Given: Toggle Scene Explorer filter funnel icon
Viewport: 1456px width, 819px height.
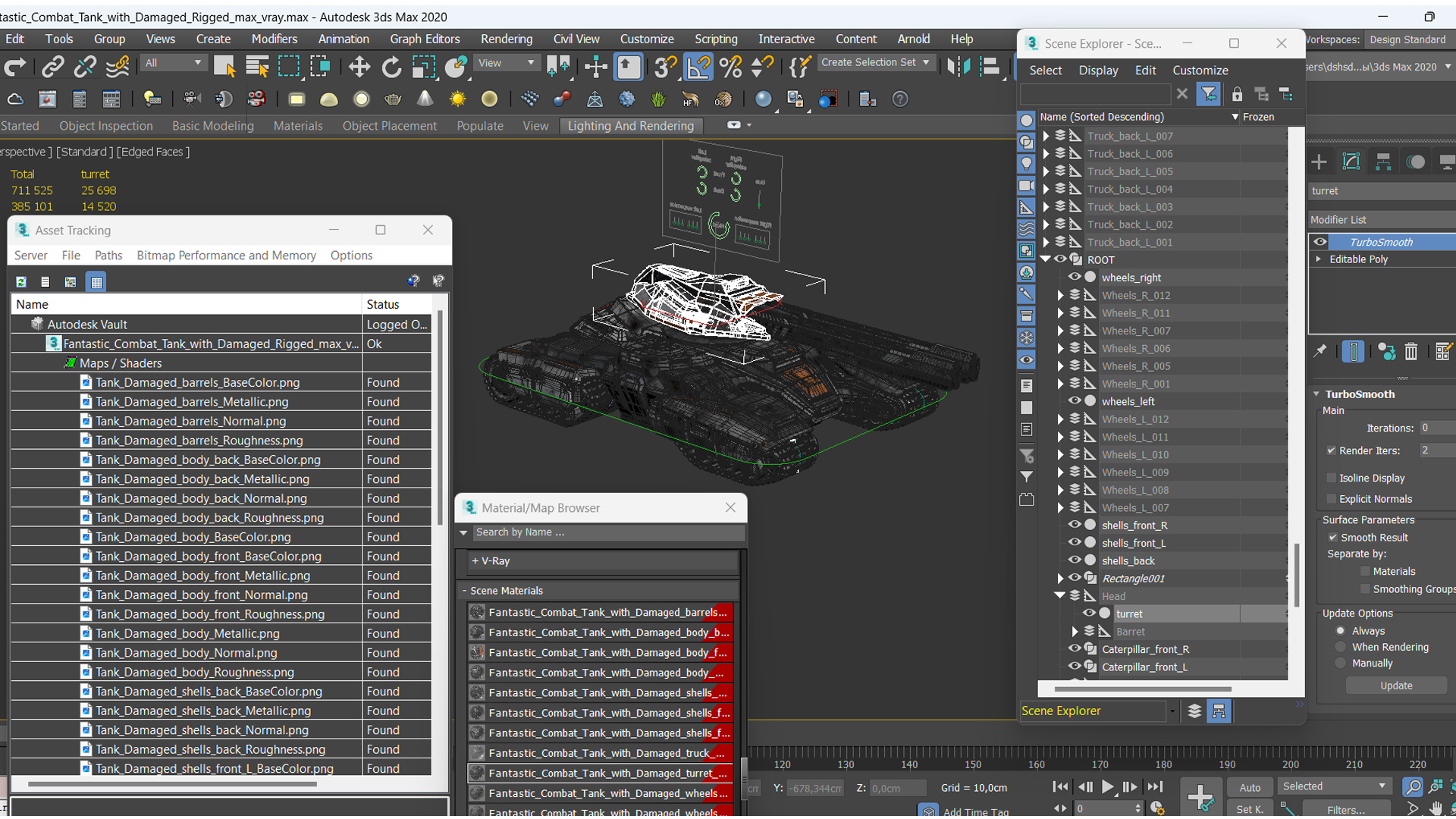Looking at the screenshot, I should (1208, 94).
